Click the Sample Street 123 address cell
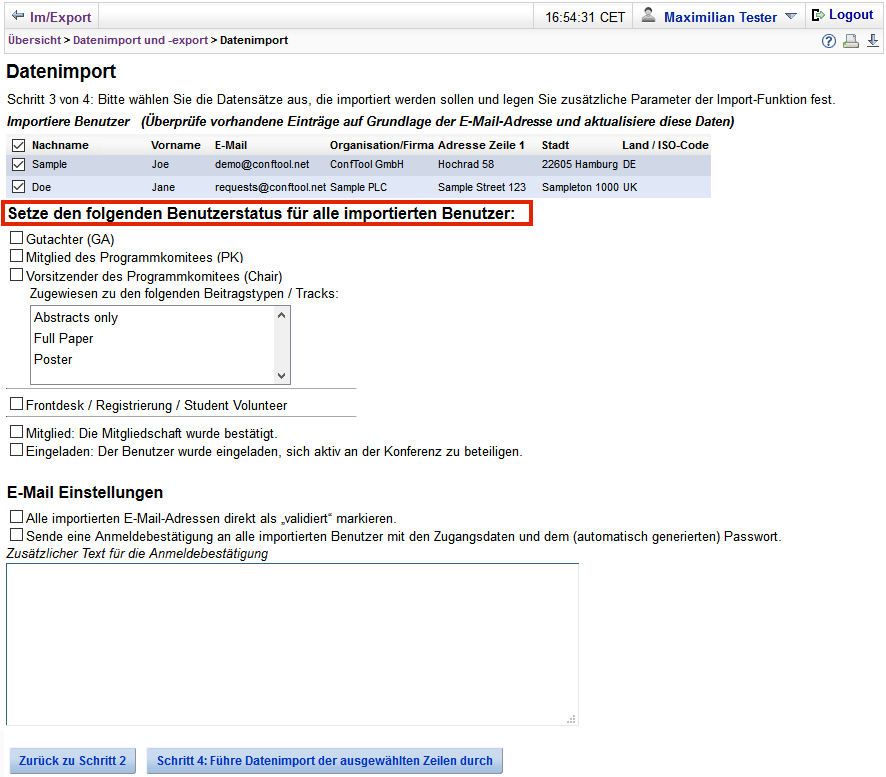The height and width of the screenshot is (777, 886). point(481,187)
